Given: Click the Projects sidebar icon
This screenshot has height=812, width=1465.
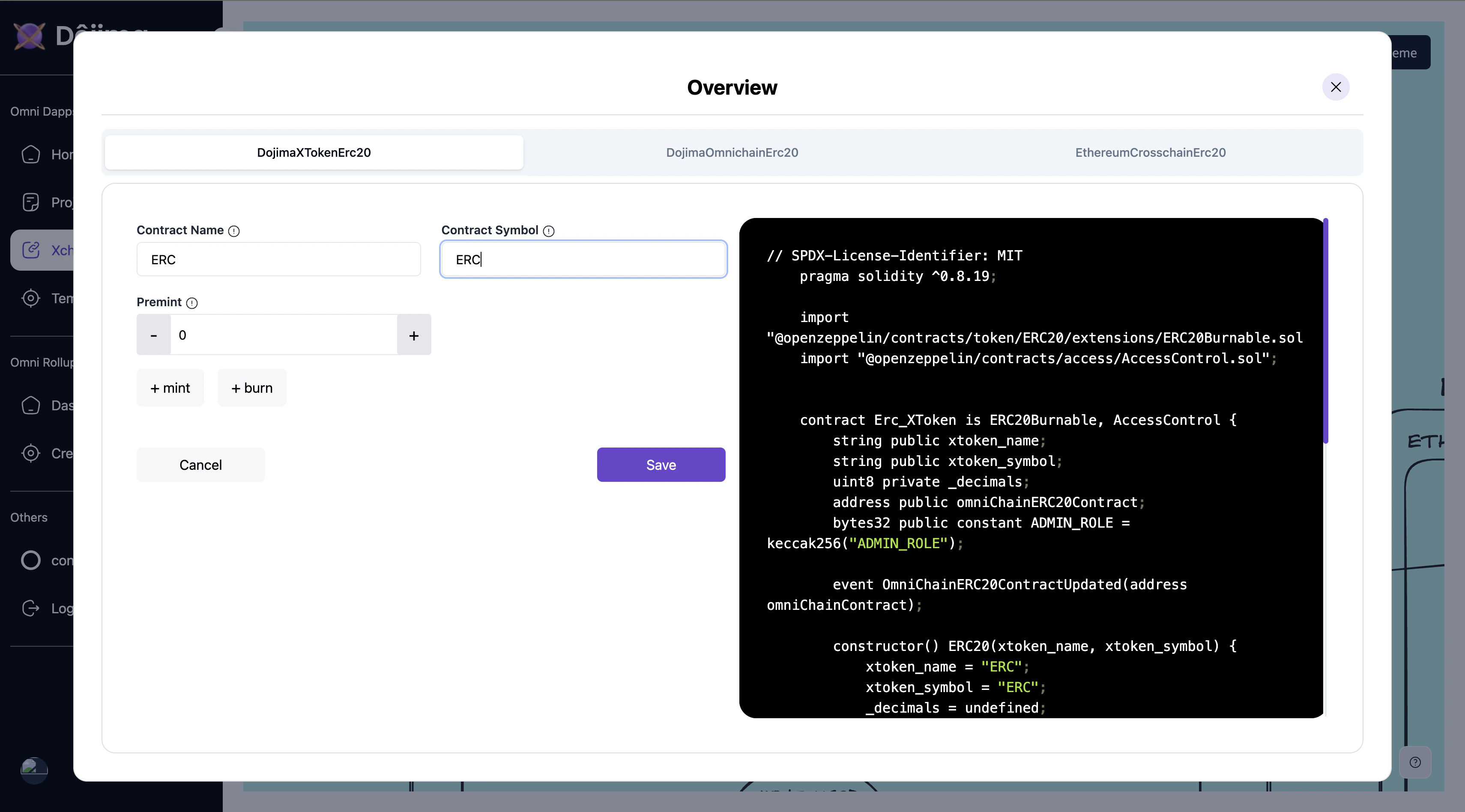Looking at the screenshot, I should coord(31,202).
